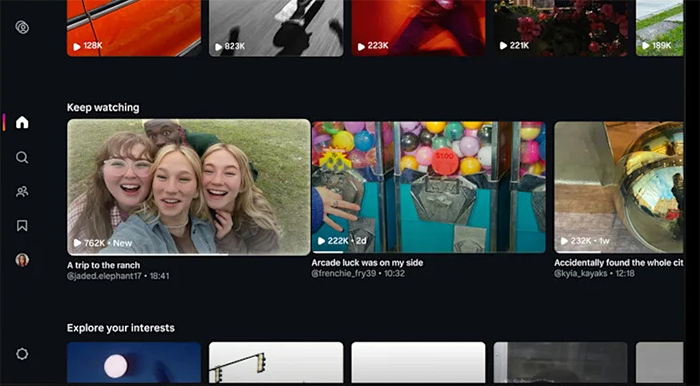Open @kyia_kayaks profile
This screenshot has height=386, width=700.
coord(581,274)
